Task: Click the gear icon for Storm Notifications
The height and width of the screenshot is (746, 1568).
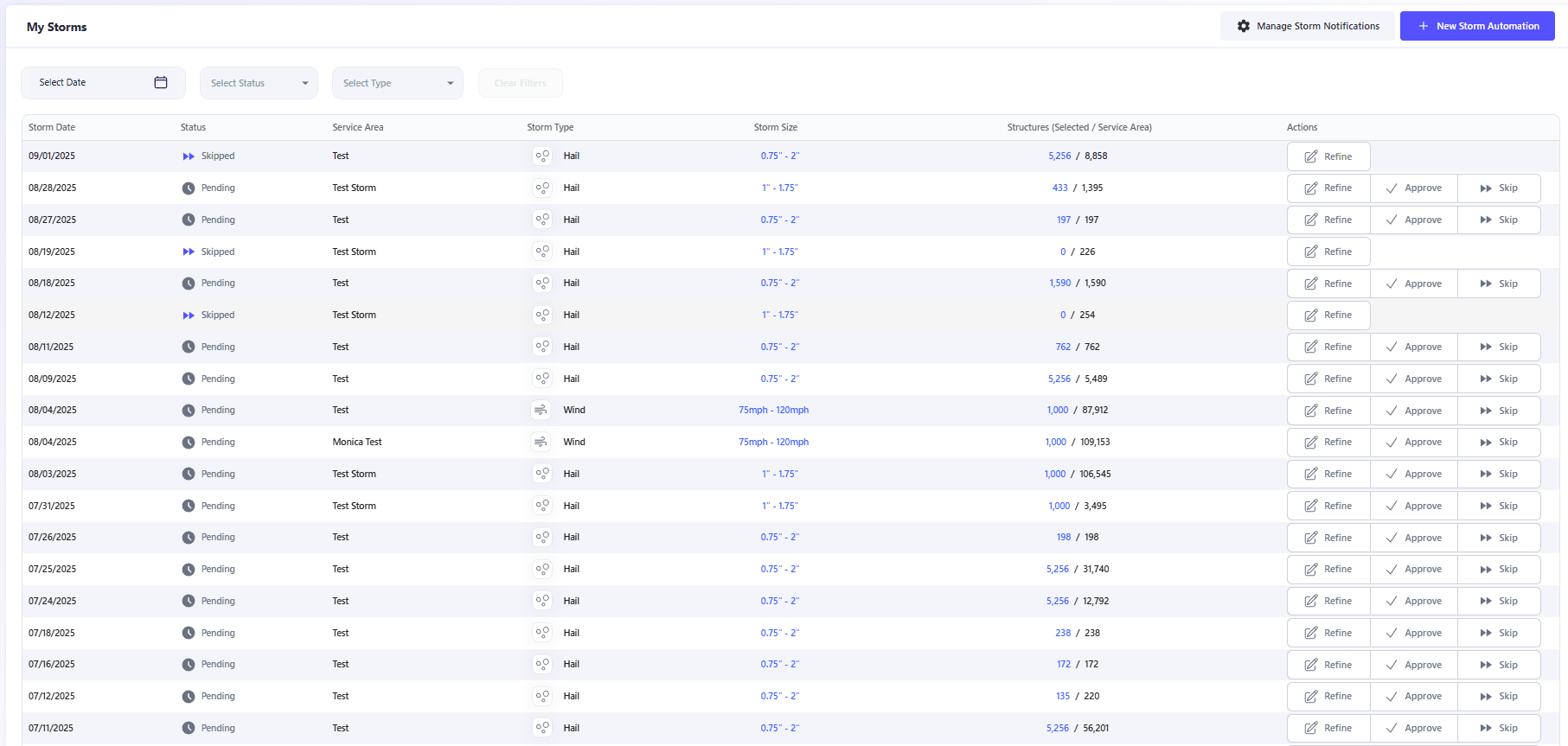Action: pyautogui.click(x=1244, y=26)
